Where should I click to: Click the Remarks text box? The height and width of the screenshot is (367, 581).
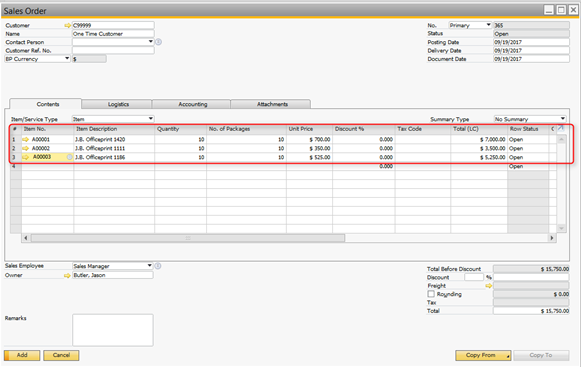coord(113,330)
